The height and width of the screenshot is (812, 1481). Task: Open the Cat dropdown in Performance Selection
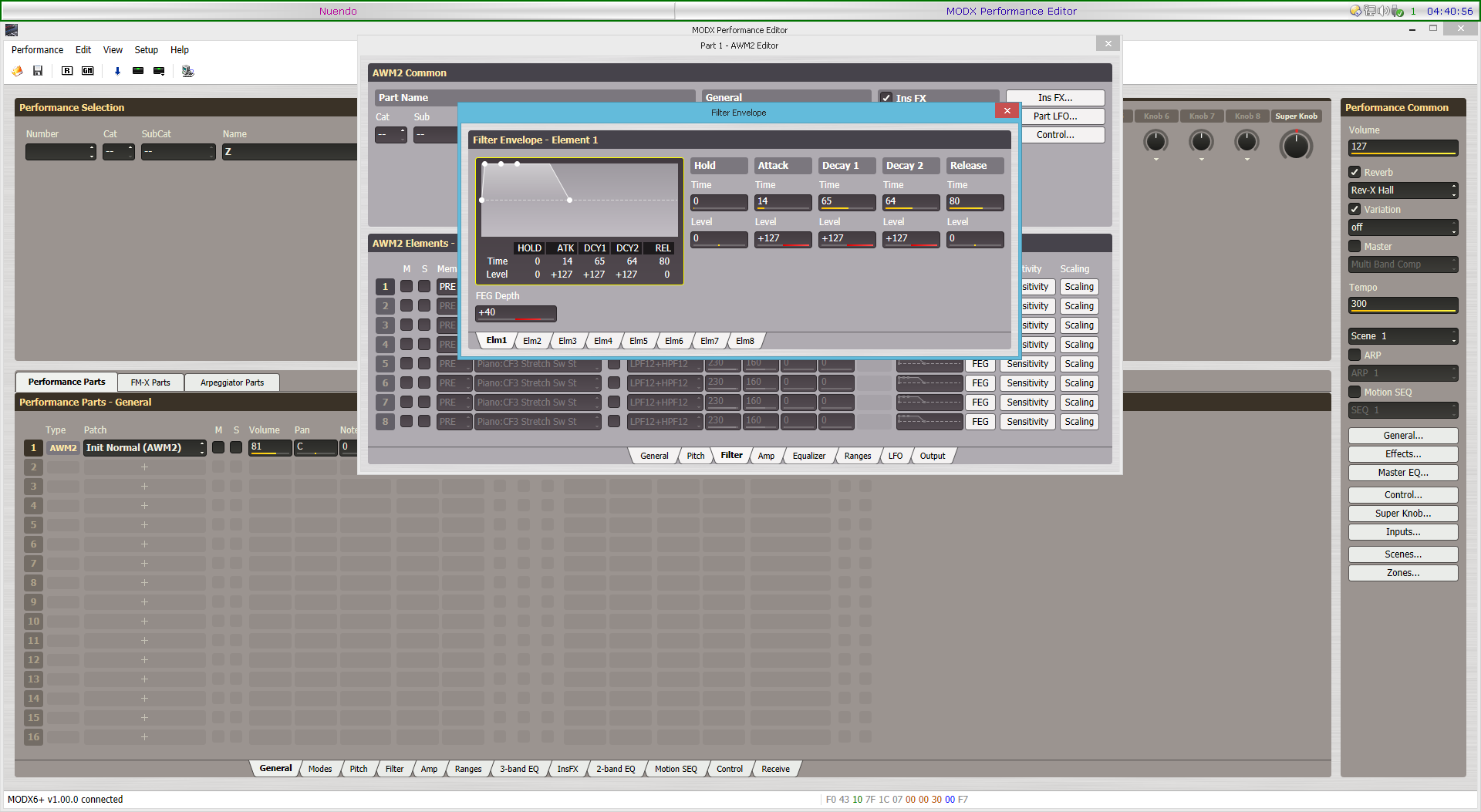119,152
